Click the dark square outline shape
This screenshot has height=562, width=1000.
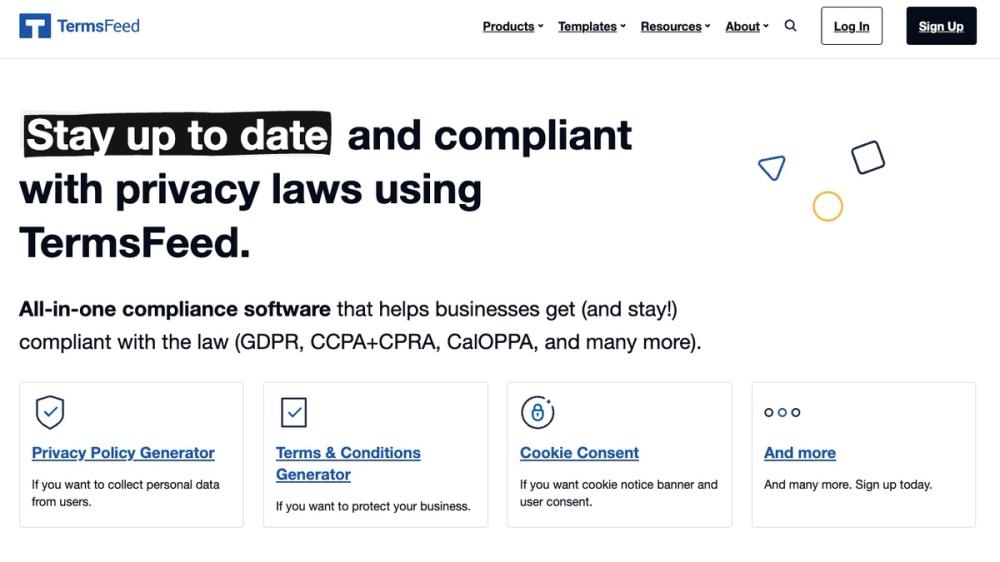pos(868,157)
